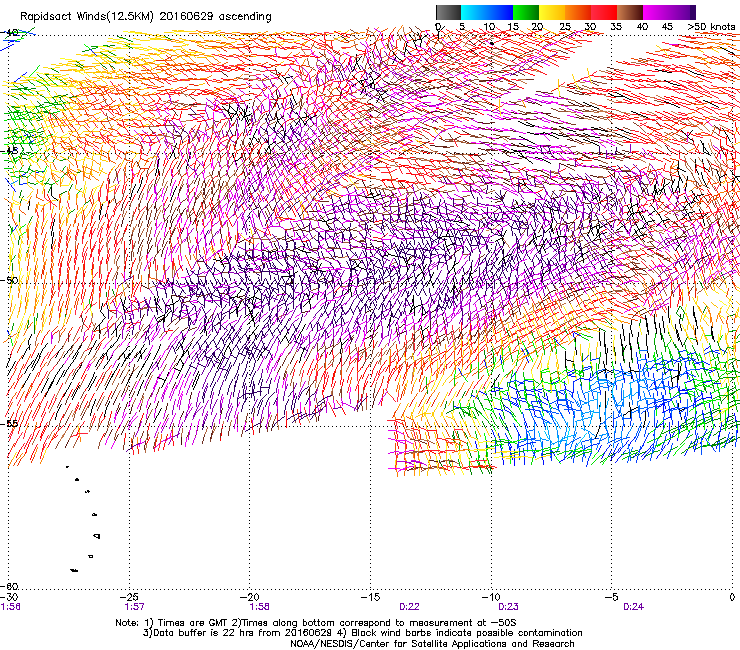Screen dimensions: 740x650
Task: Click the legend scale label '20'
Action: point(537,27)
